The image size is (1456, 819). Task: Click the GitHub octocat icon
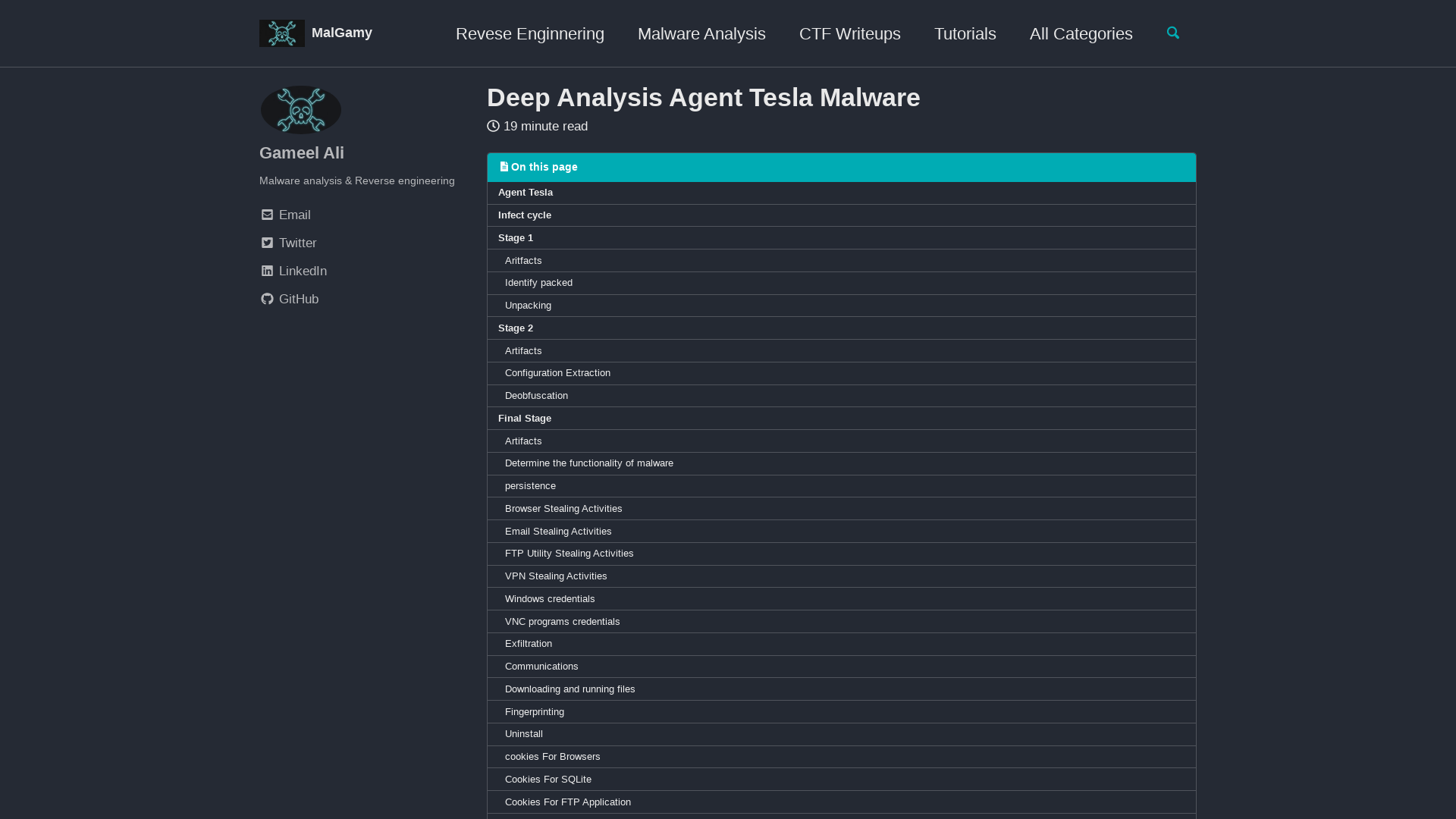coord(267,300)
